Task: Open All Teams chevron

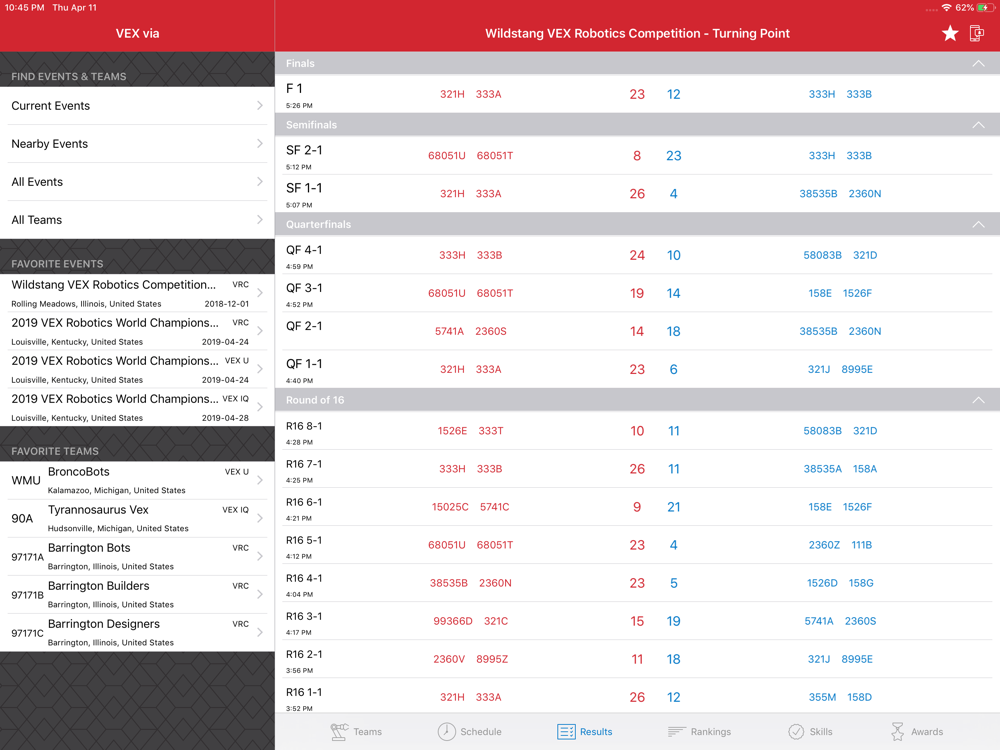Action: 260,219
